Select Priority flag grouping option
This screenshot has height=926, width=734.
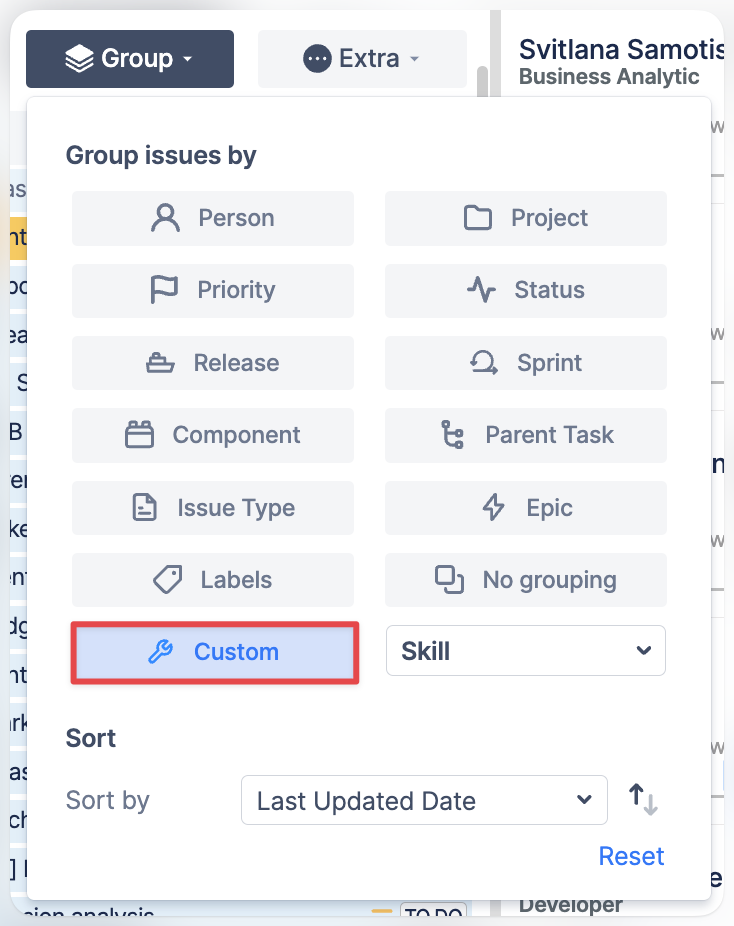(213, 290)
